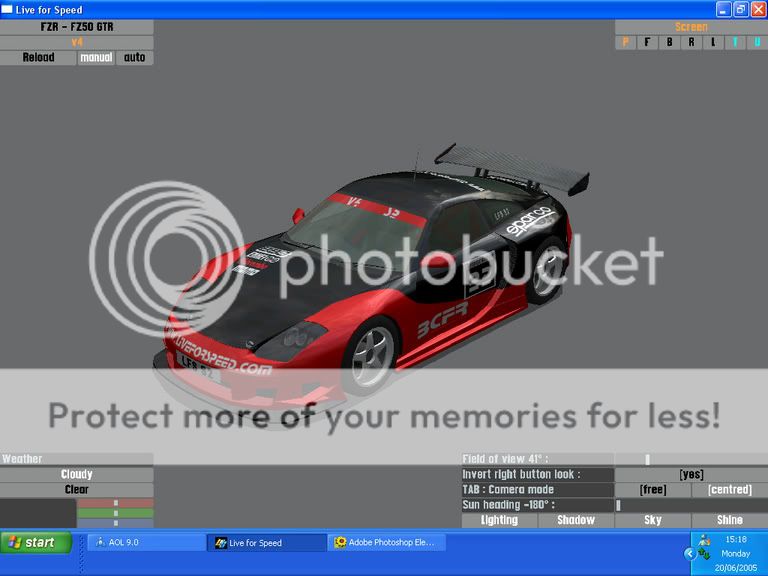This screenshot has height=576, width=768.
Task: Switch to the Shadow tab
Action: (x=576, y=520)
